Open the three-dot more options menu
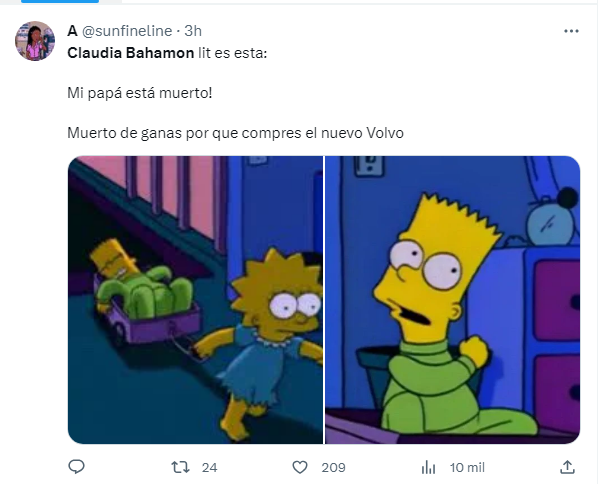The image size is (602, 484). pos(571,31)
